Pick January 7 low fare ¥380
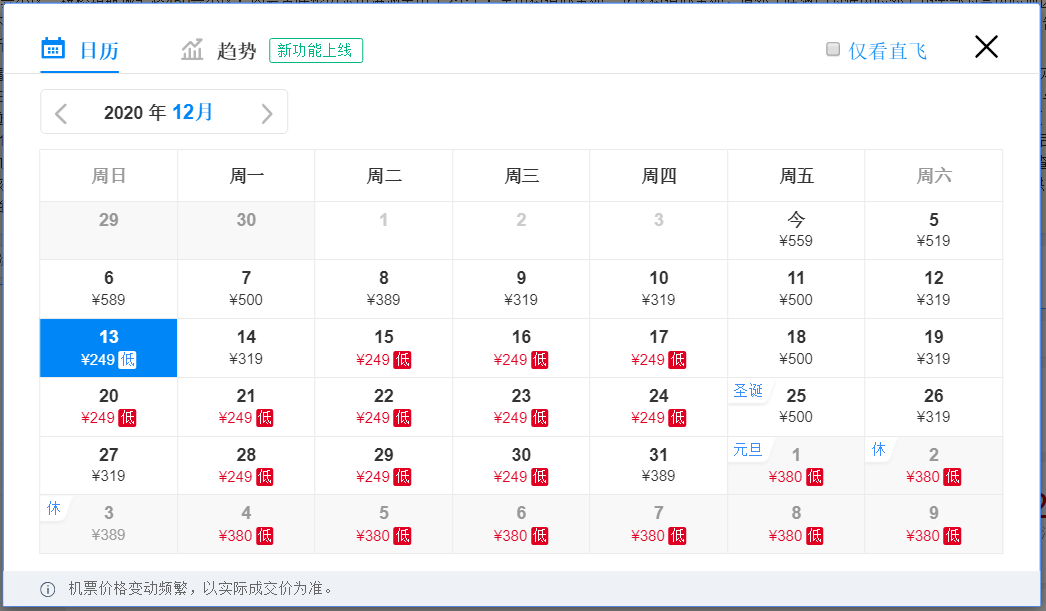 pos(658,524)
